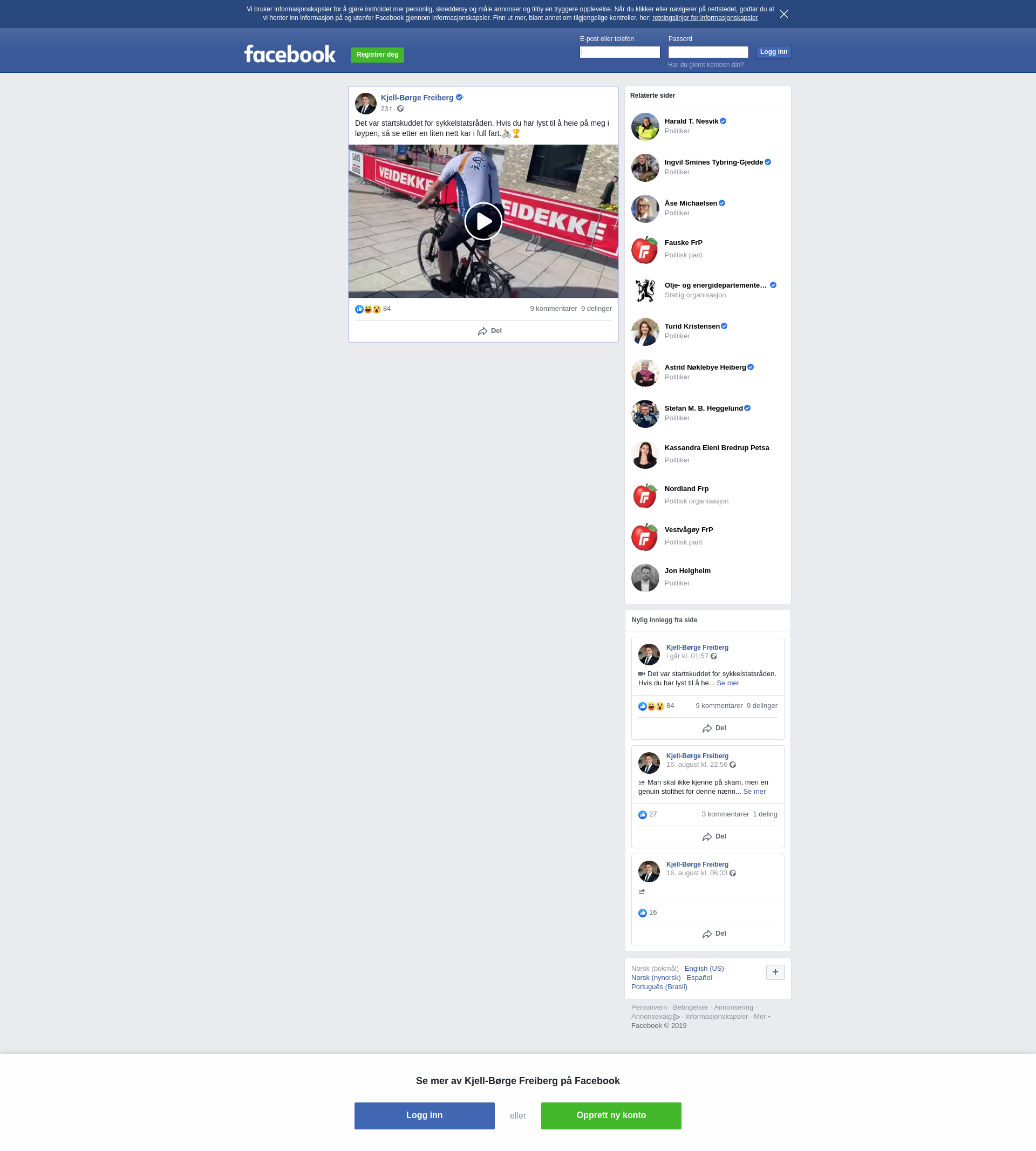Click into the Passord field
This screenshot has width=1036, height=1151.
(x=707, y=52)
